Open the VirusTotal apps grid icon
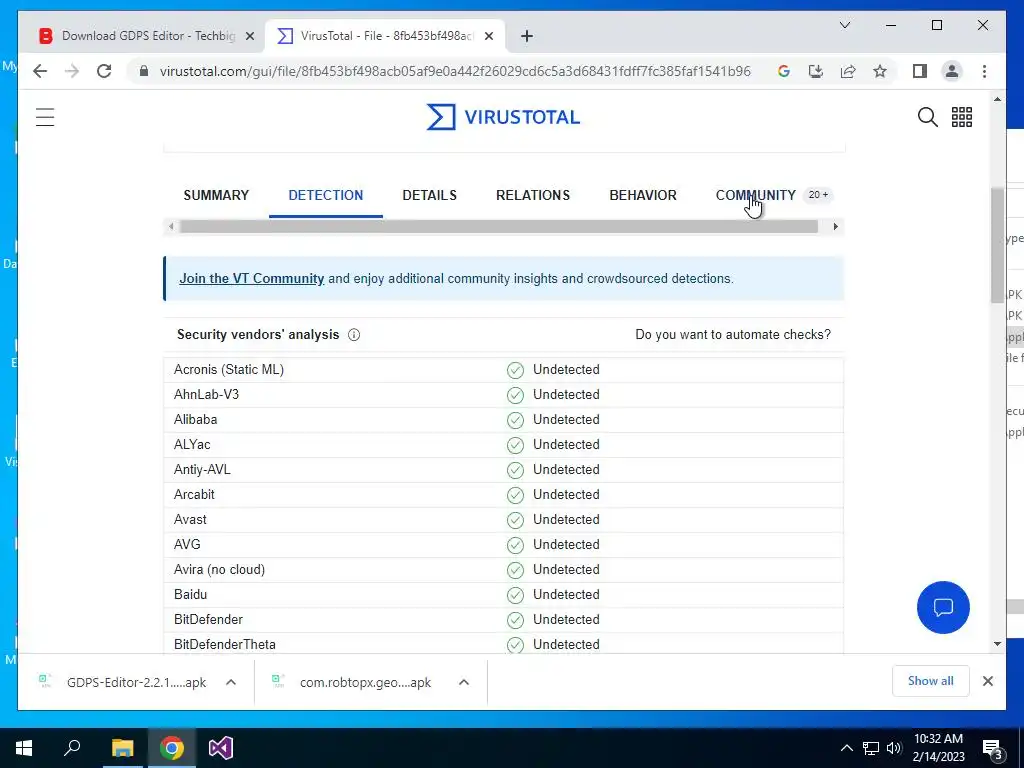 point(961,117)
